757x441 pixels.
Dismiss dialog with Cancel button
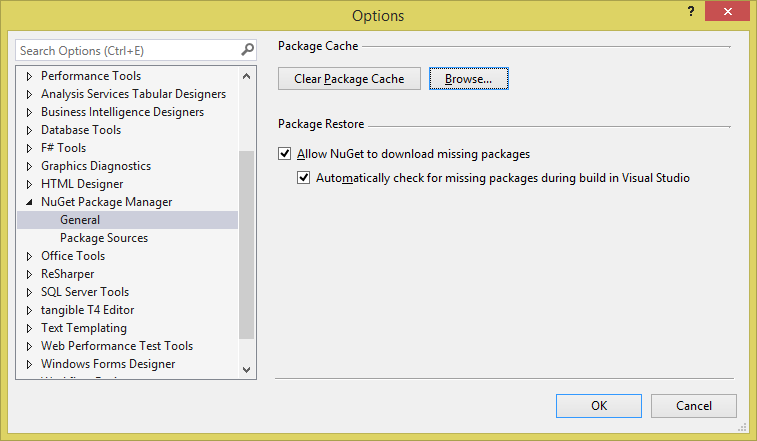[x=693, y=406]
